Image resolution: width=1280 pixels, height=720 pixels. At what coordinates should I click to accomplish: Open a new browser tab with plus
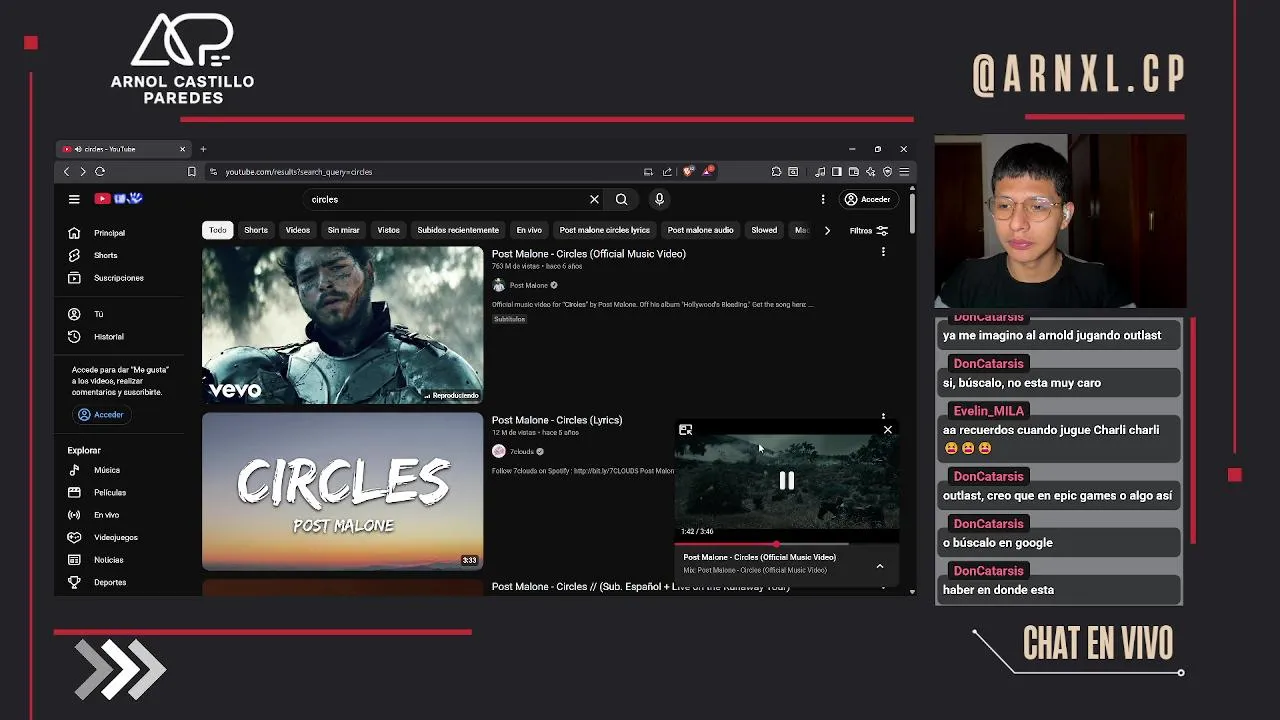(x=203, y=149)
